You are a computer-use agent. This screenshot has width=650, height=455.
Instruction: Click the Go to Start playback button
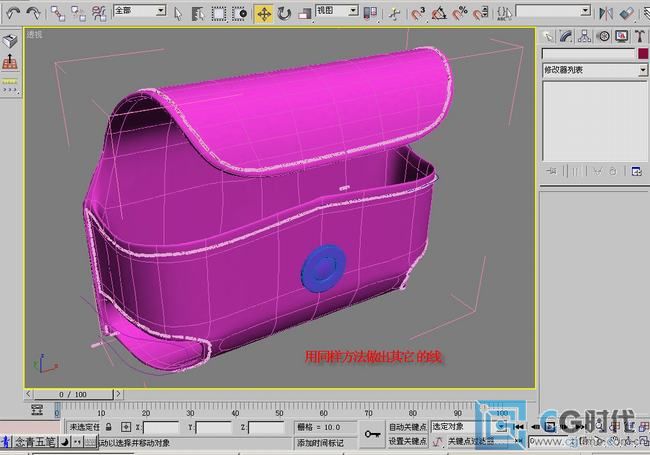519,426
